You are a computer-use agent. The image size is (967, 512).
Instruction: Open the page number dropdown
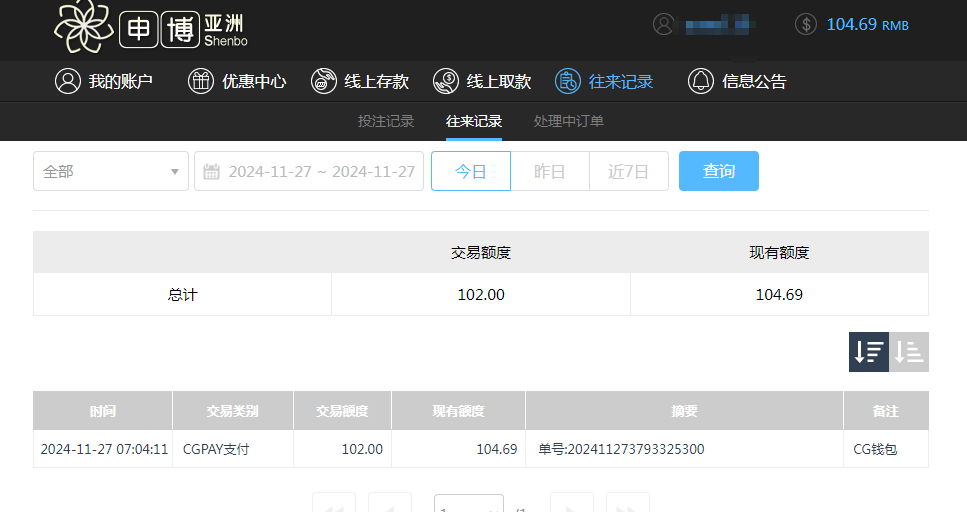click(x=469, y=505)
